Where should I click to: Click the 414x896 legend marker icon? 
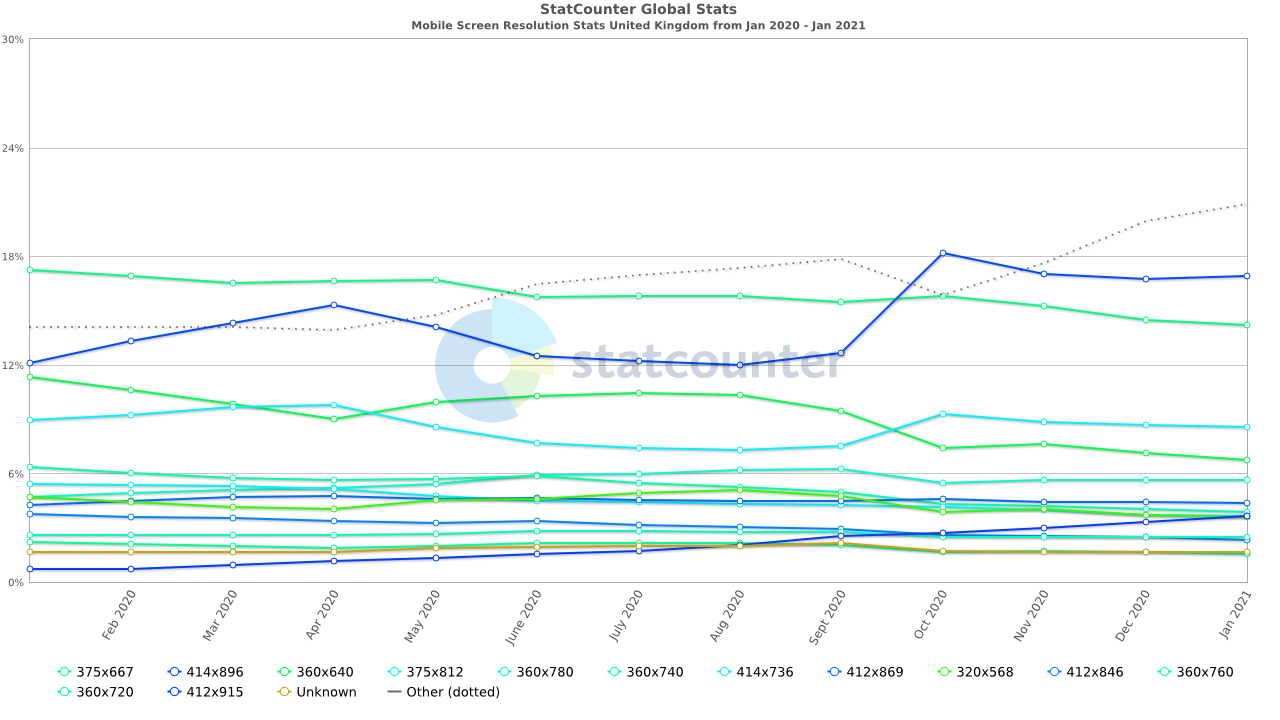(175, 672)
